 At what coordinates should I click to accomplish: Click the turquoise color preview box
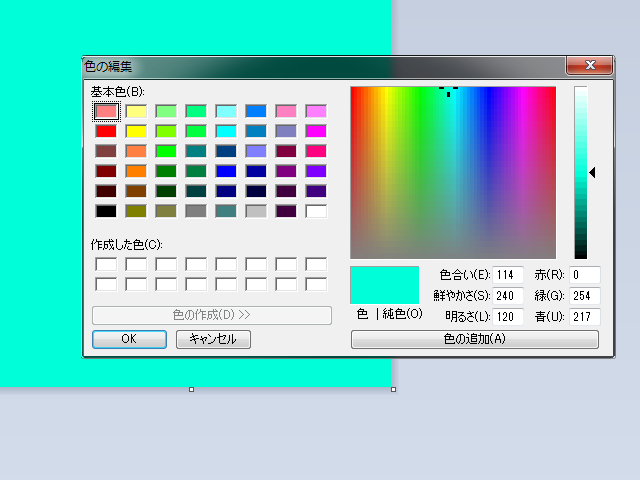[x=384, y=285]
